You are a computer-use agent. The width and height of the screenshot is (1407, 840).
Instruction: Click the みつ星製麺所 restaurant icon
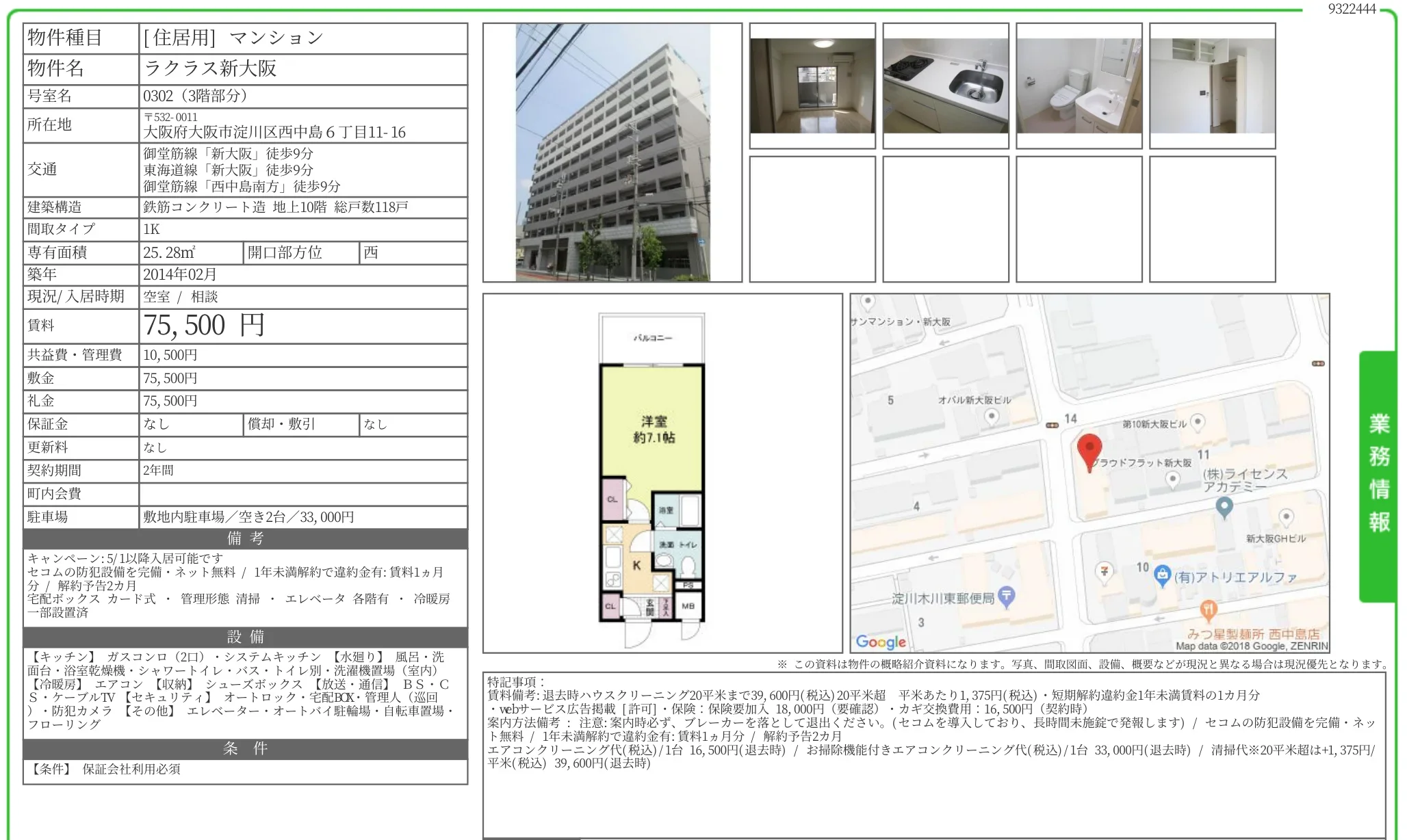(1209, 608)
